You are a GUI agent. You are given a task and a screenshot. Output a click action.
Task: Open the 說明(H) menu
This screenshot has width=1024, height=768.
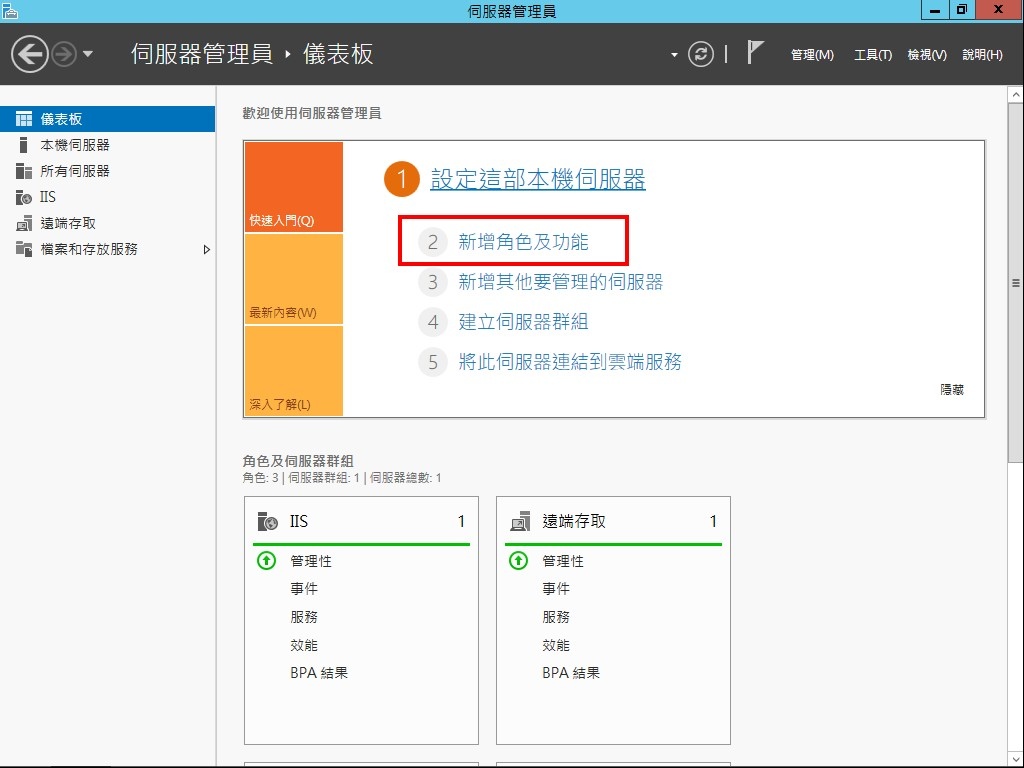click(x=982, y=55)
